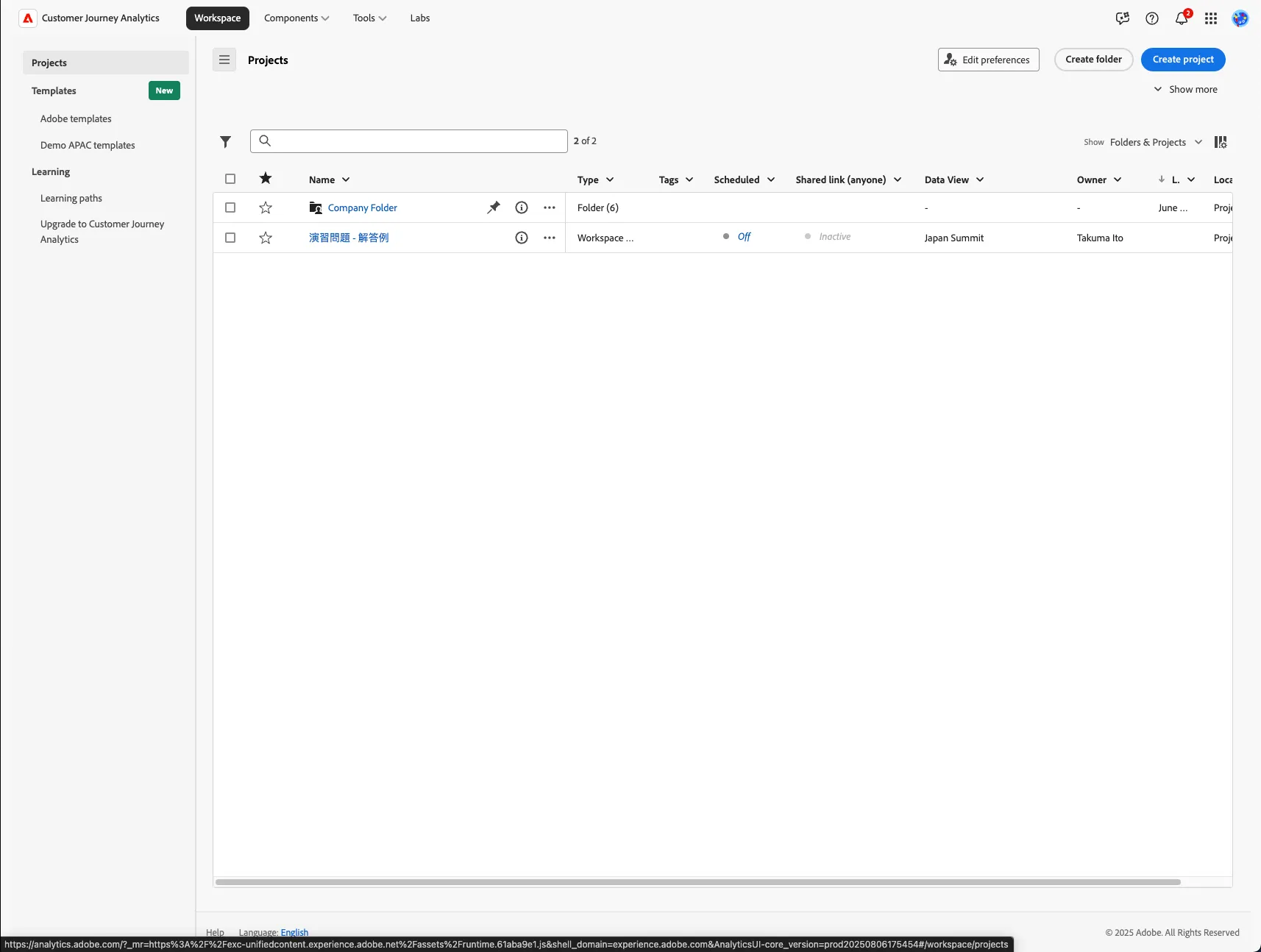
Task: Expand the Show more section
Action: click(1185, 89)
